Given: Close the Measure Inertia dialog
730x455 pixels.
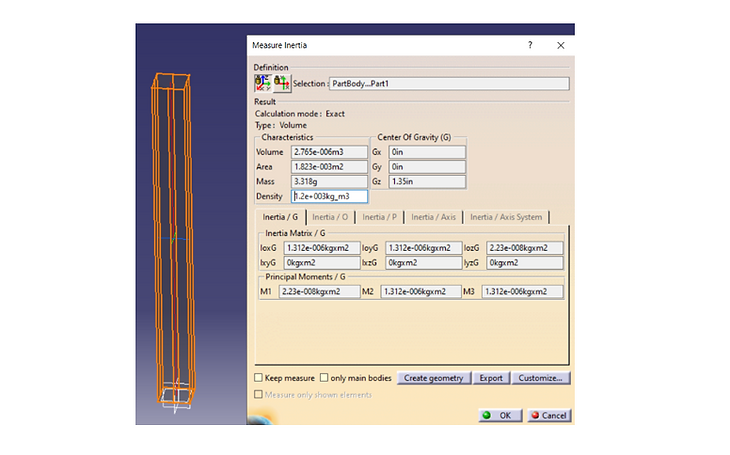Looking at the screenshot, I should pyautogui.click(x=561, y=45).
